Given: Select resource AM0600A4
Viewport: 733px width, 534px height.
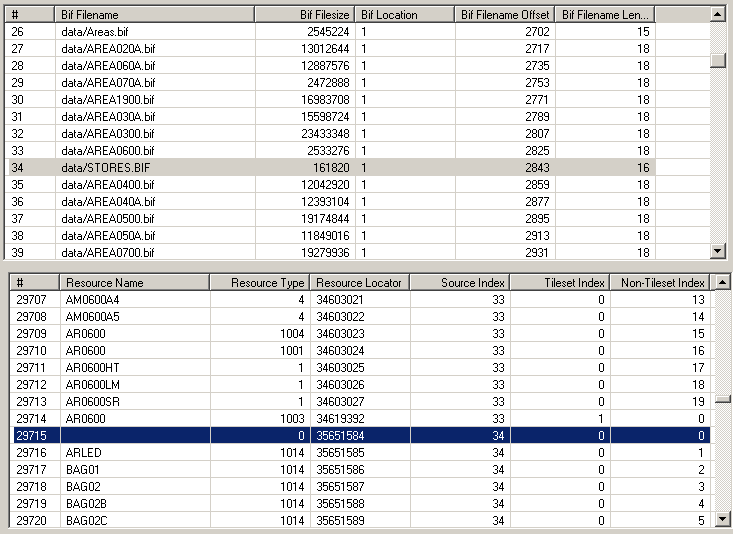Looking at the screenshot, I should pyautogui.click(x=360, y=300).
